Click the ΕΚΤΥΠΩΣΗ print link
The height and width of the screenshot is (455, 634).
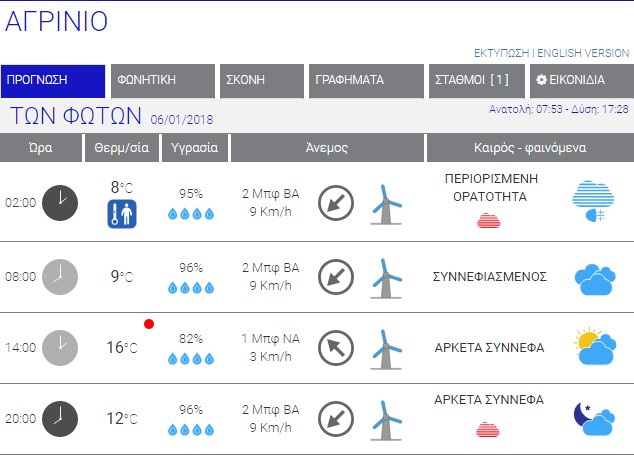click(501, 52)
